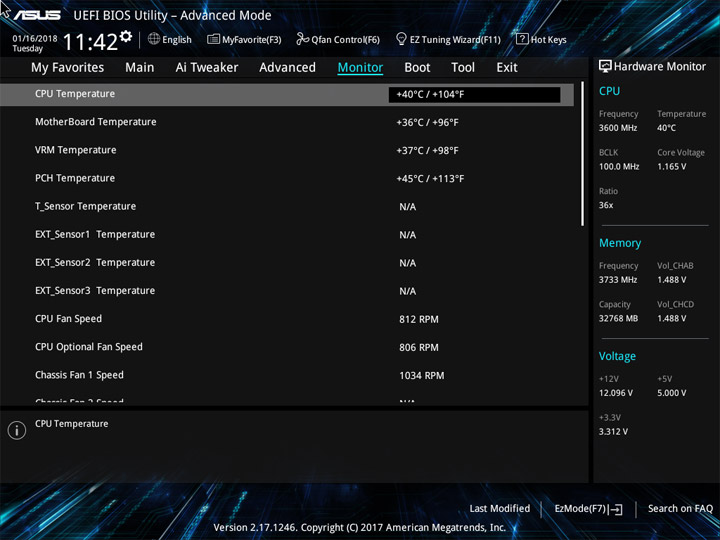Click the 12.096 V reading
720x540 pixels.
(x=615, y=393)
